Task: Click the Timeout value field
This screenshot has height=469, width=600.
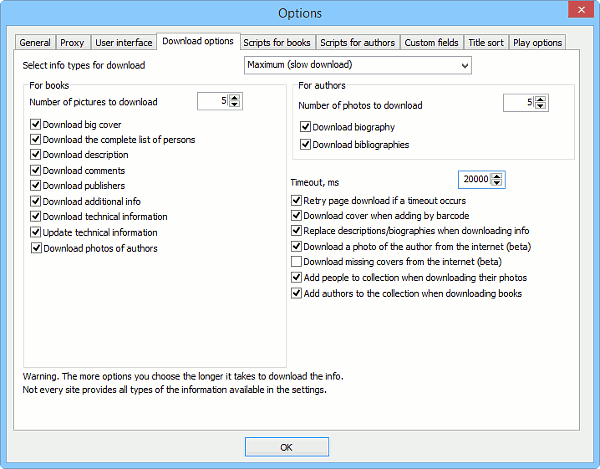Action: [474, 179]
